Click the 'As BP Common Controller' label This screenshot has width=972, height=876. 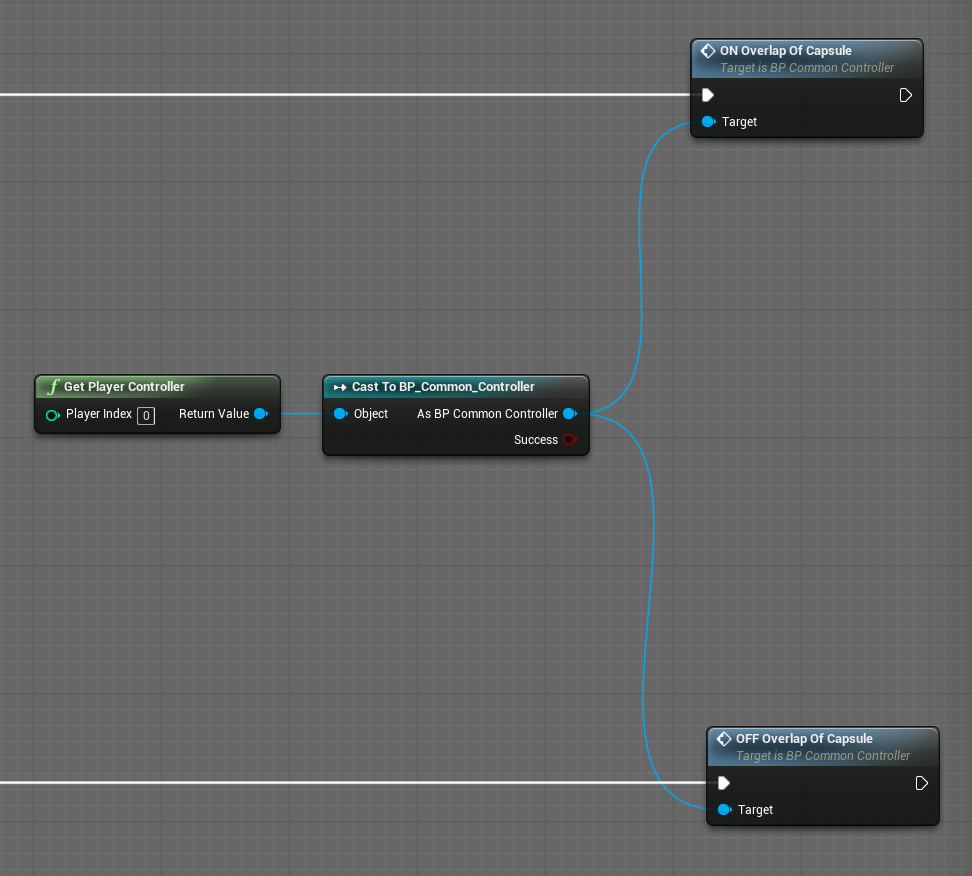click(x=487, y=414)
